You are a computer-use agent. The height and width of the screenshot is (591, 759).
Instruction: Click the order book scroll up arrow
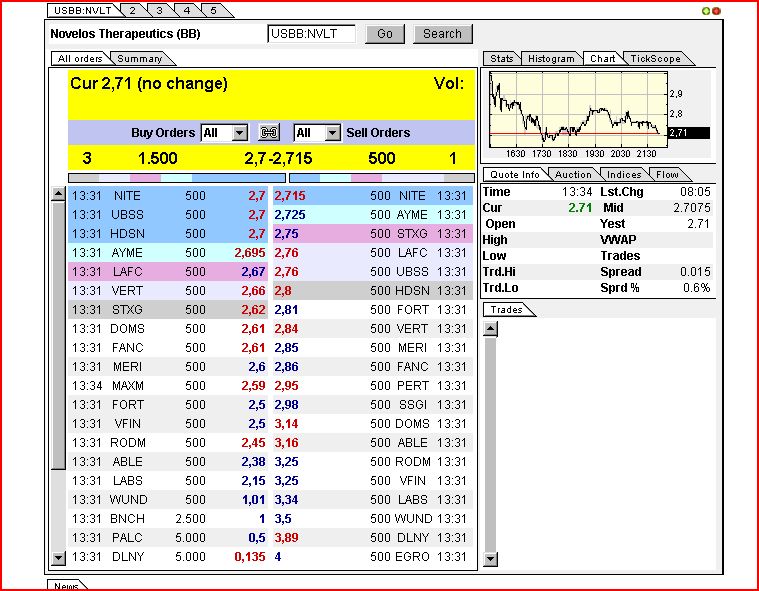tap(58, 194)
